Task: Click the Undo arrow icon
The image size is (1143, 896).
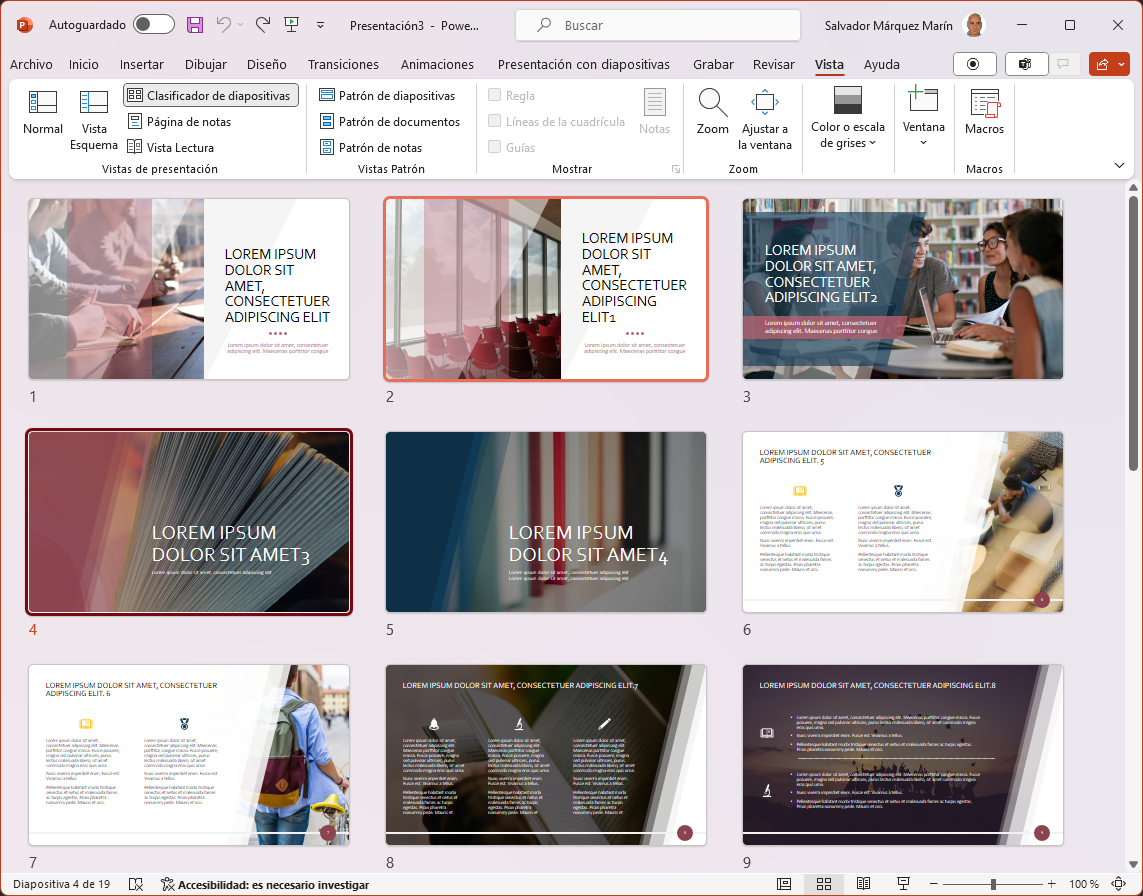Action: [223, 25]
